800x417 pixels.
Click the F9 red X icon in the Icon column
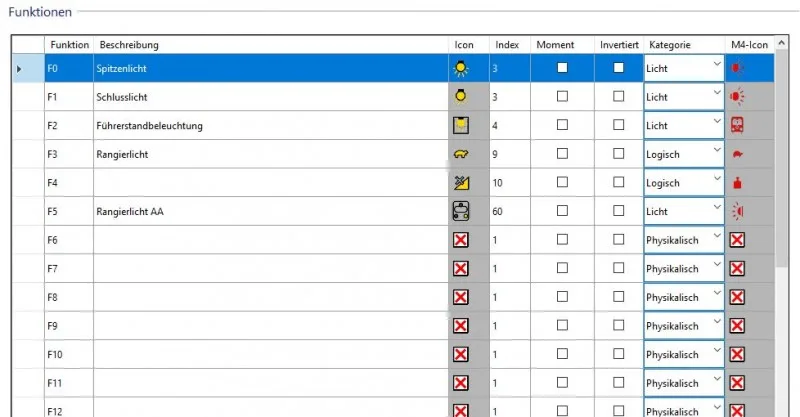461,325
